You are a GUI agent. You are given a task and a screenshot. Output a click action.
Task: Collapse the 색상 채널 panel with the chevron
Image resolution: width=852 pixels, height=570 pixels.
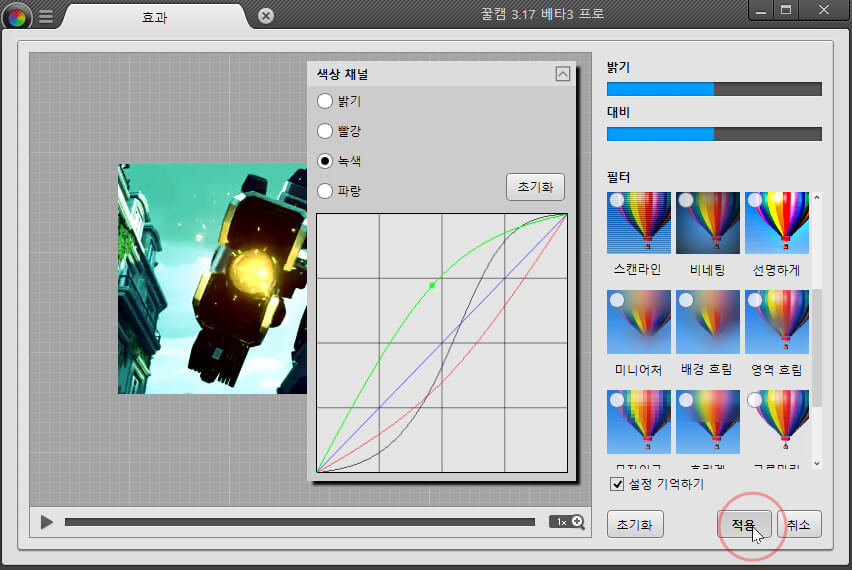click(562, 74)
